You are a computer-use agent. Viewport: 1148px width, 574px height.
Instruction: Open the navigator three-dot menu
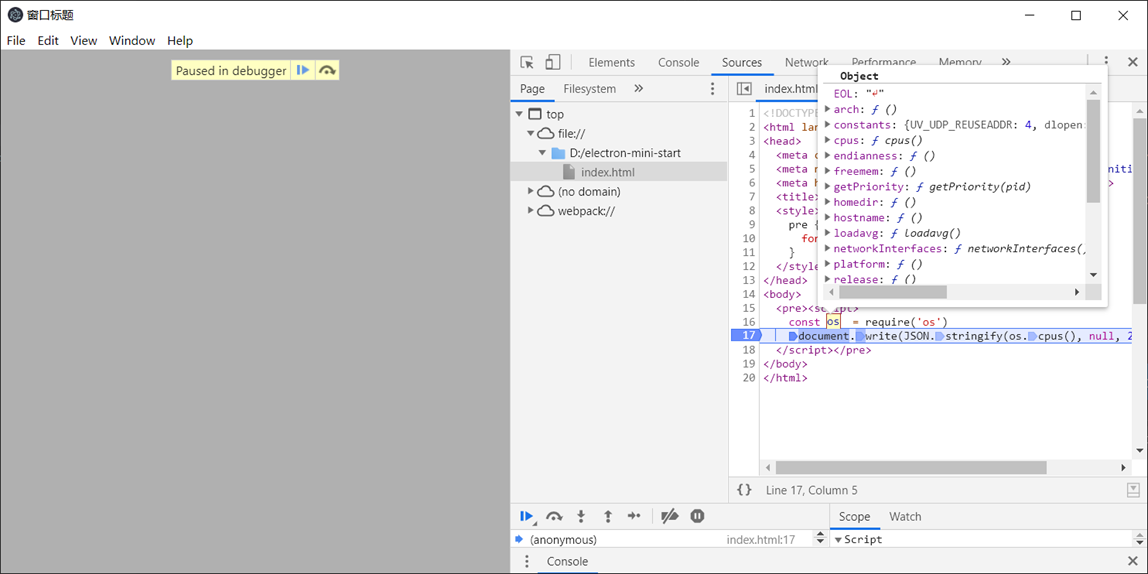click(712, 89)
